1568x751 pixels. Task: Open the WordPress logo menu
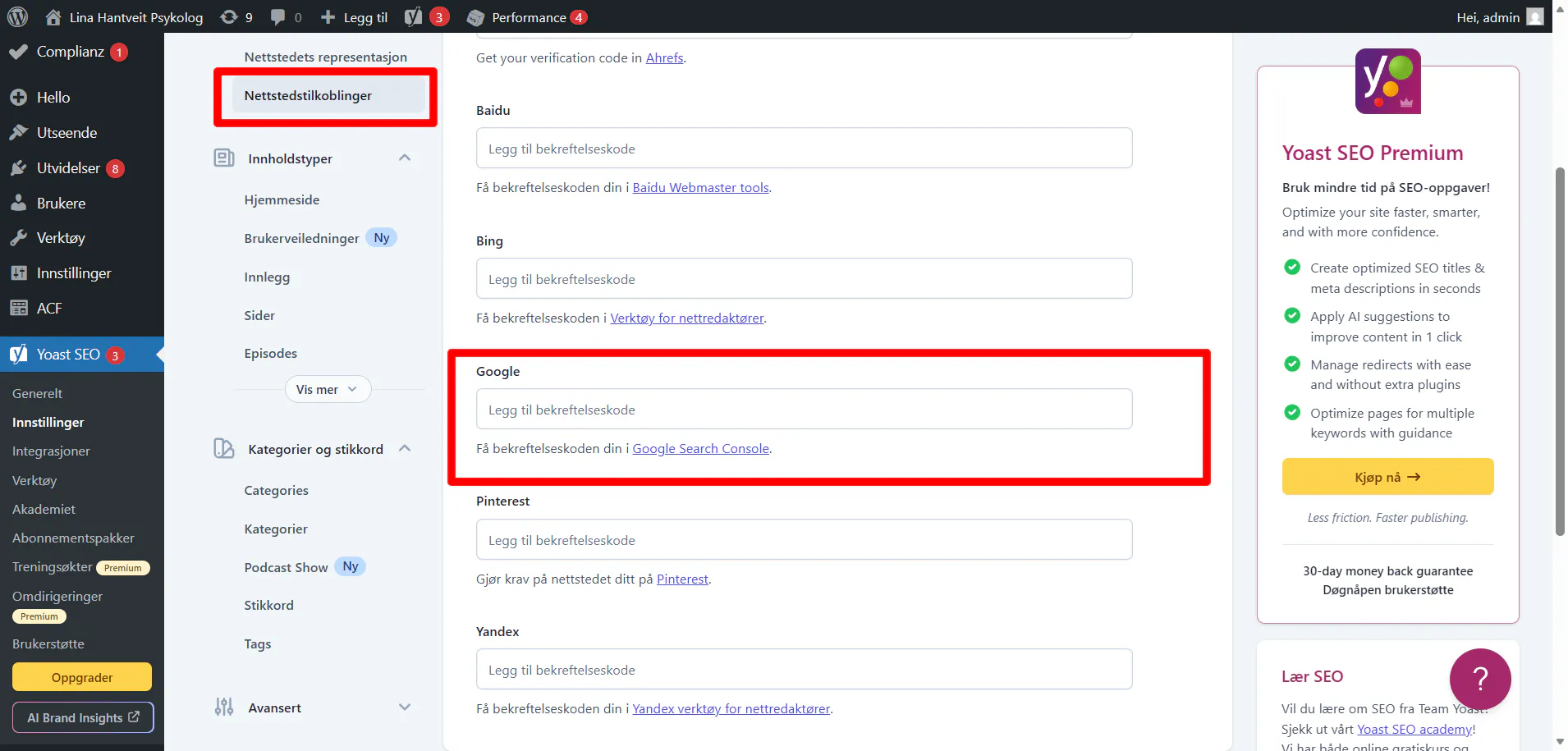(17, 16)
